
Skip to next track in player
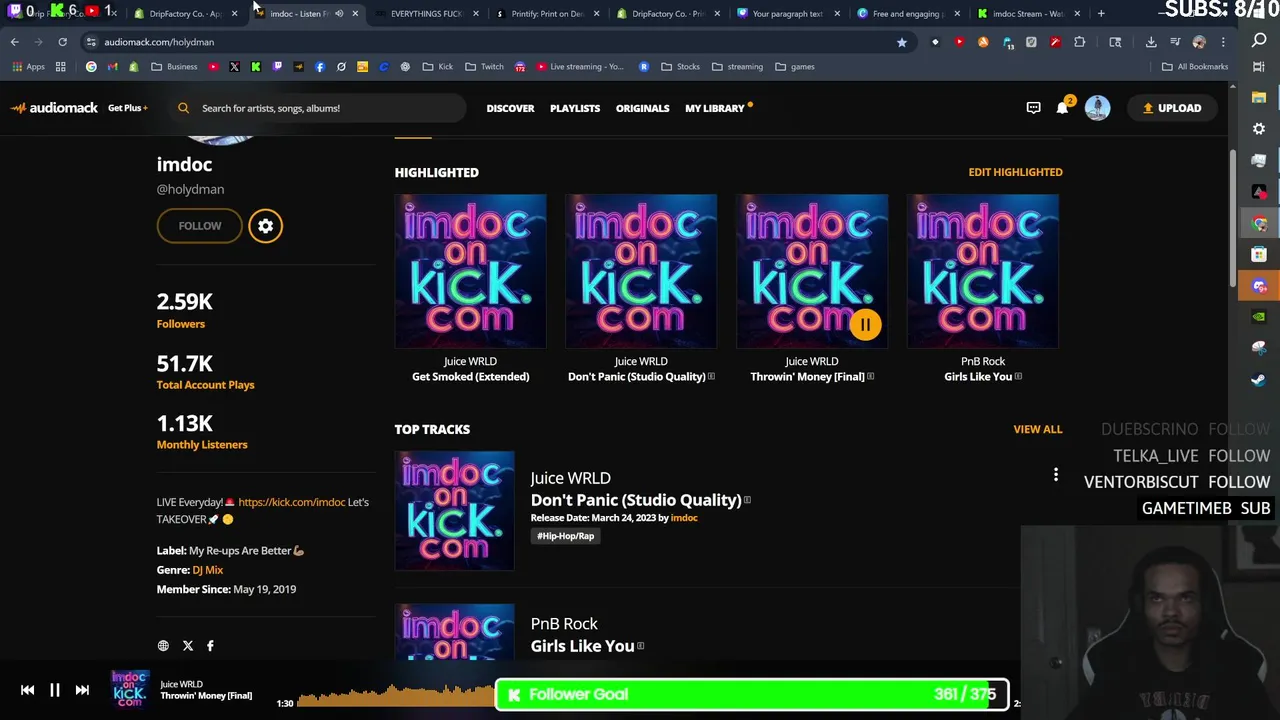coord(82,690)
